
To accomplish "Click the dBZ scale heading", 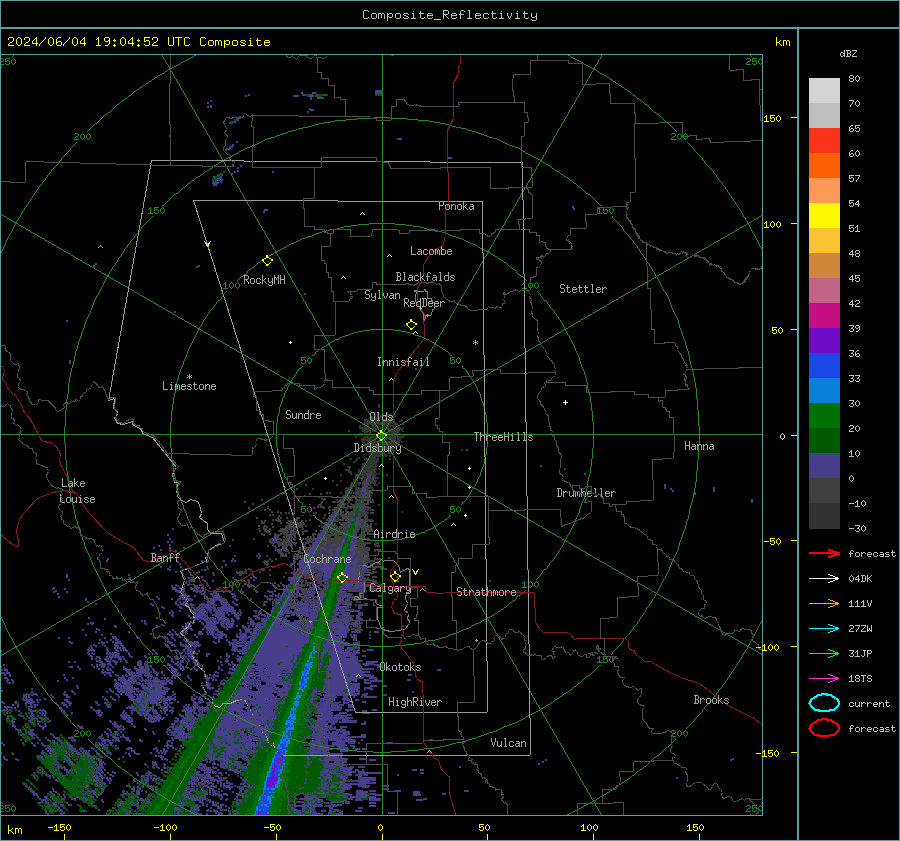I will point(848,53).
